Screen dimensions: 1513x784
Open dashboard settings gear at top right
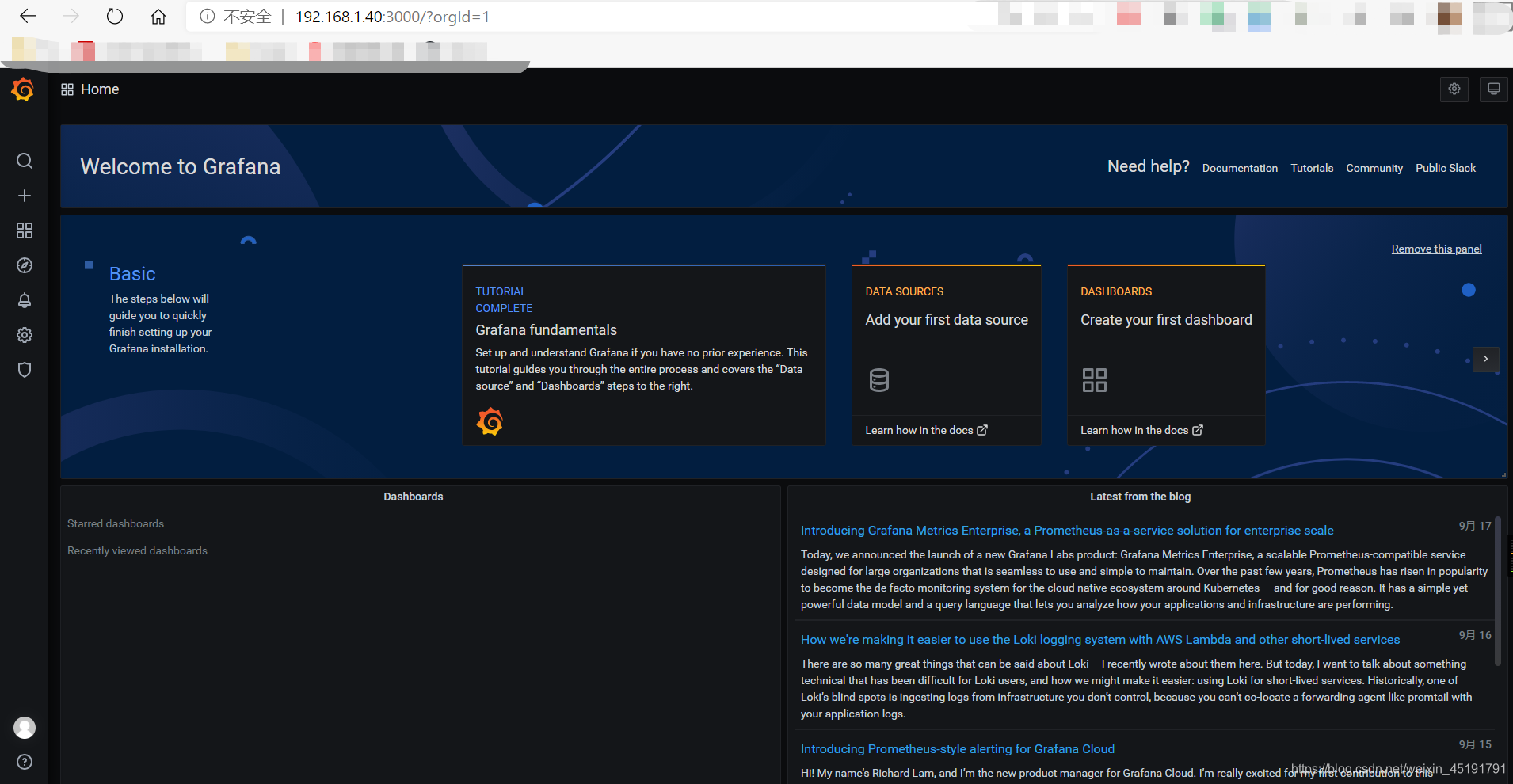1454,89
